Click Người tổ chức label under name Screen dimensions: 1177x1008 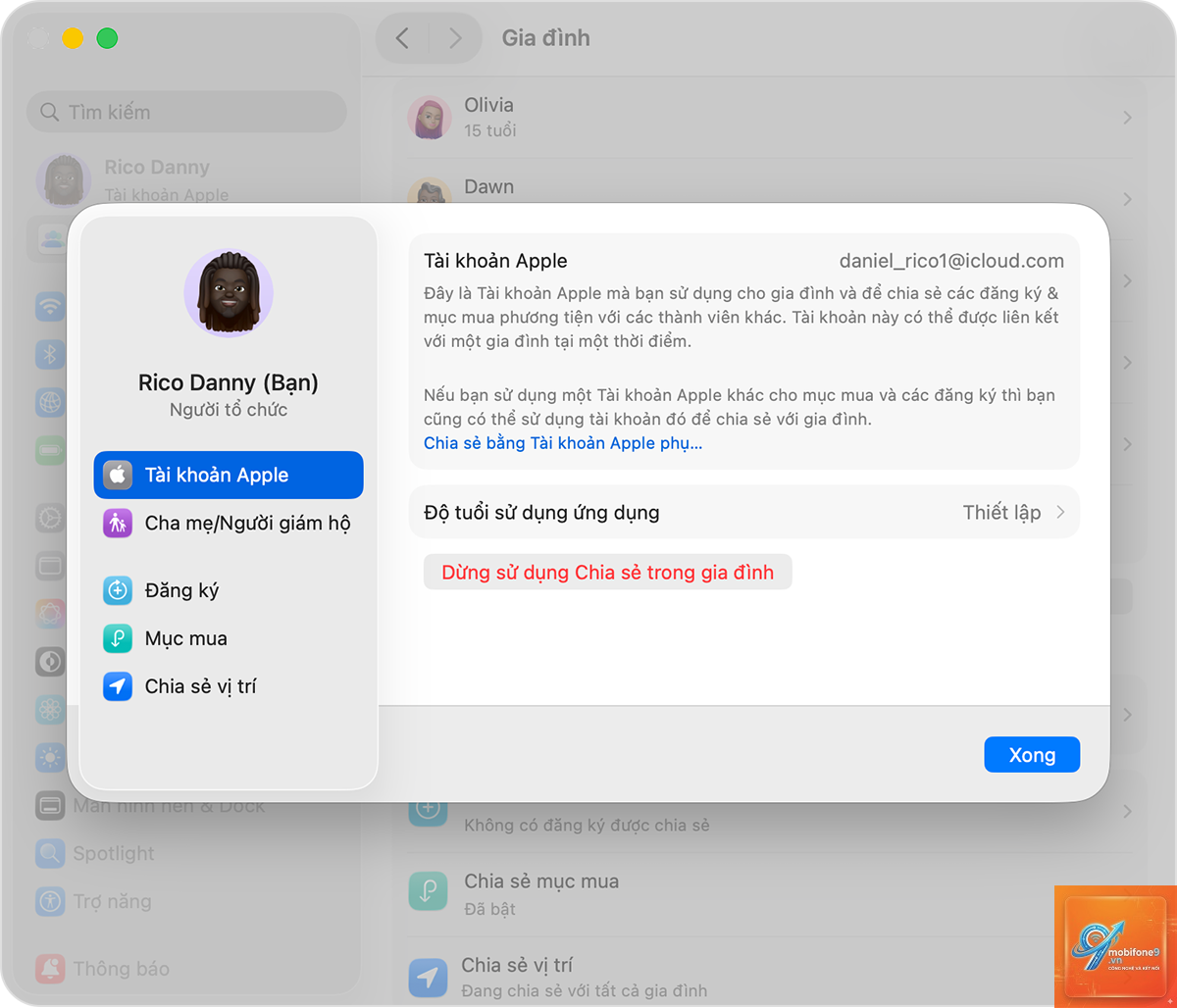[229, 410]
